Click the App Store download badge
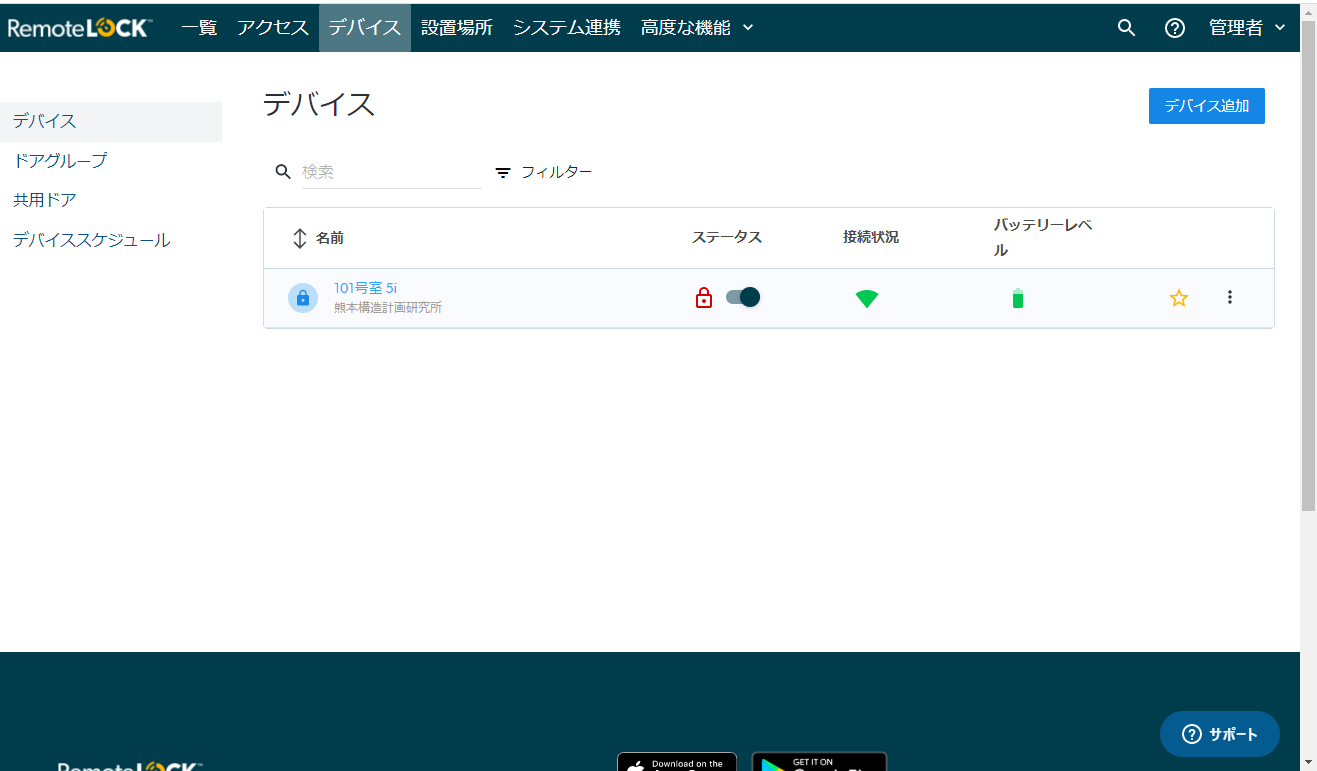Viewport: 1317px width, 771px height. (x=677, y=762)
